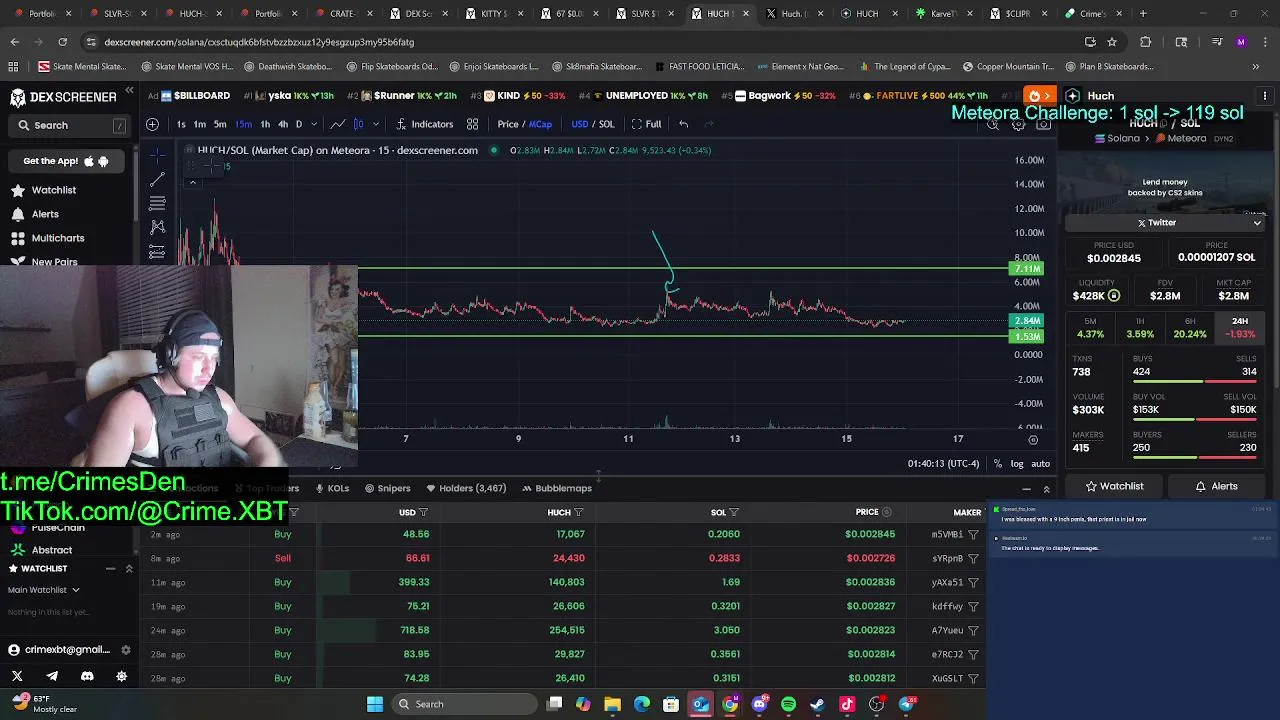Click the line chart style icon
Screen dimensions: 1280x720
coord(338,124)
